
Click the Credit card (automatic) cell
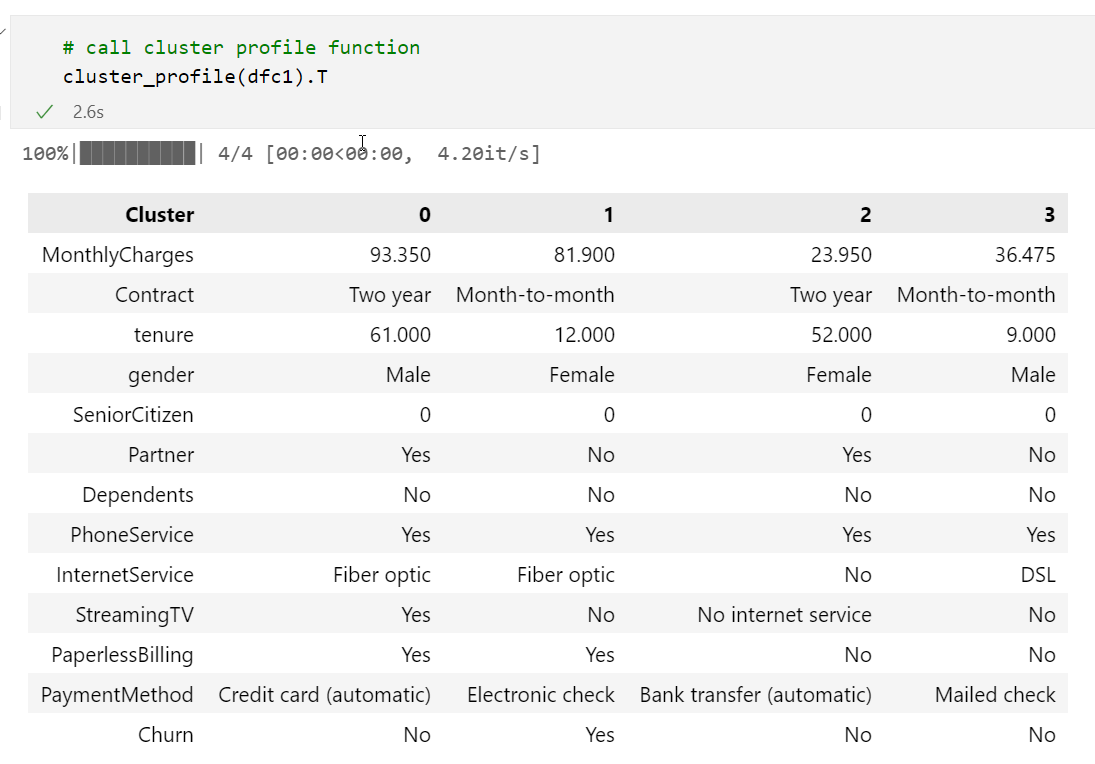click(x=325, y=695)
